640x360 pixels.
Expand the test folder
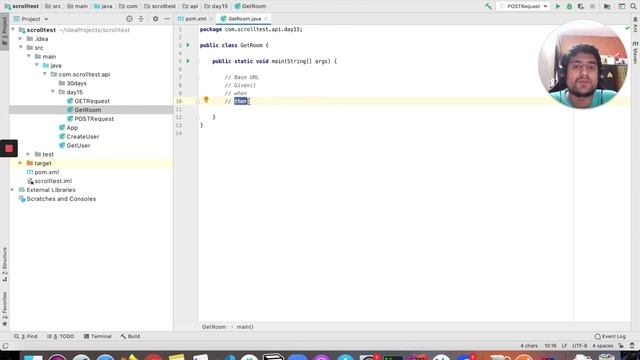28,154
